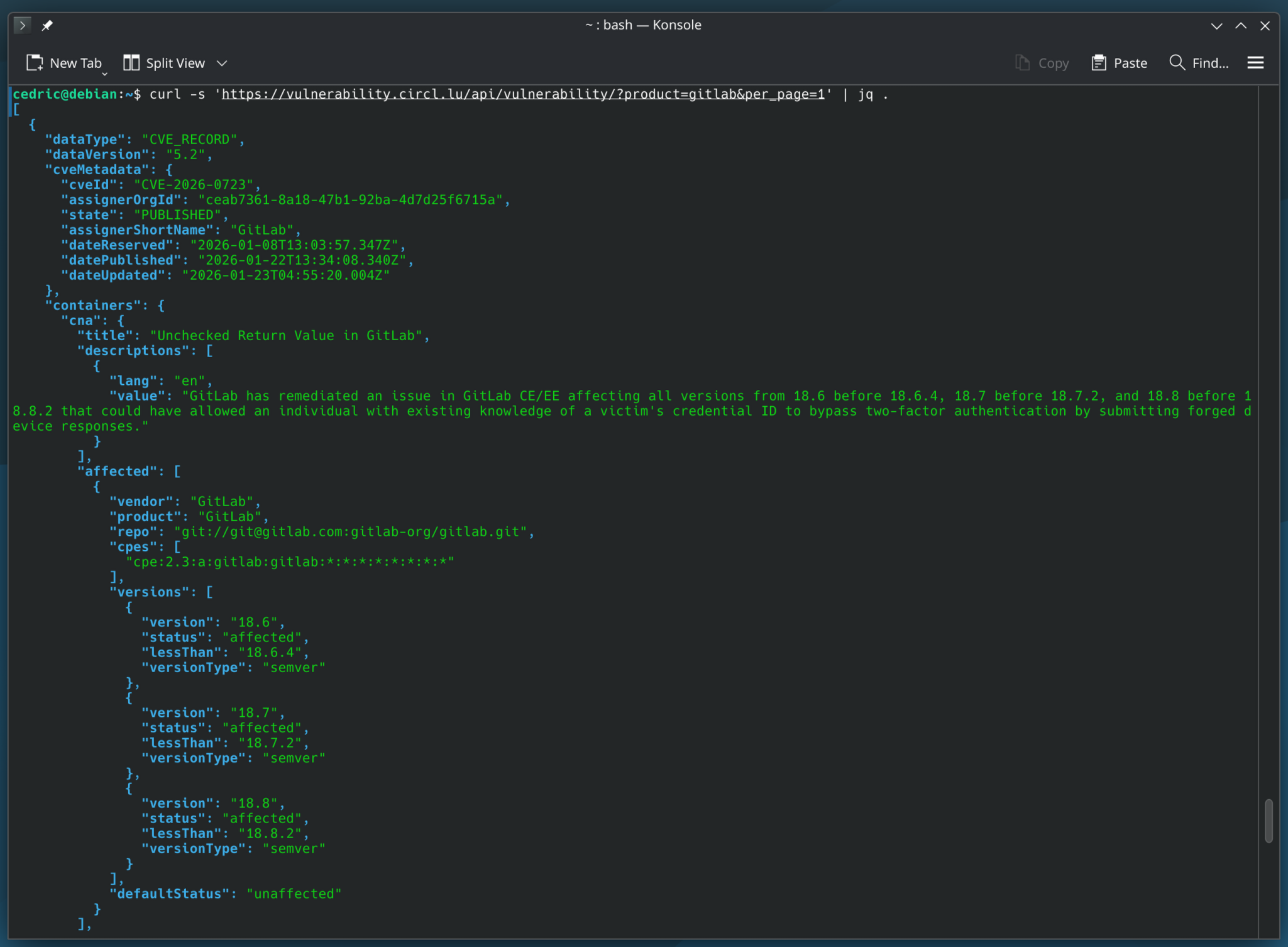Click the vertical scrollbar handle
Viewport: 1288px width, 947px height.
(x=1269, y=820)
